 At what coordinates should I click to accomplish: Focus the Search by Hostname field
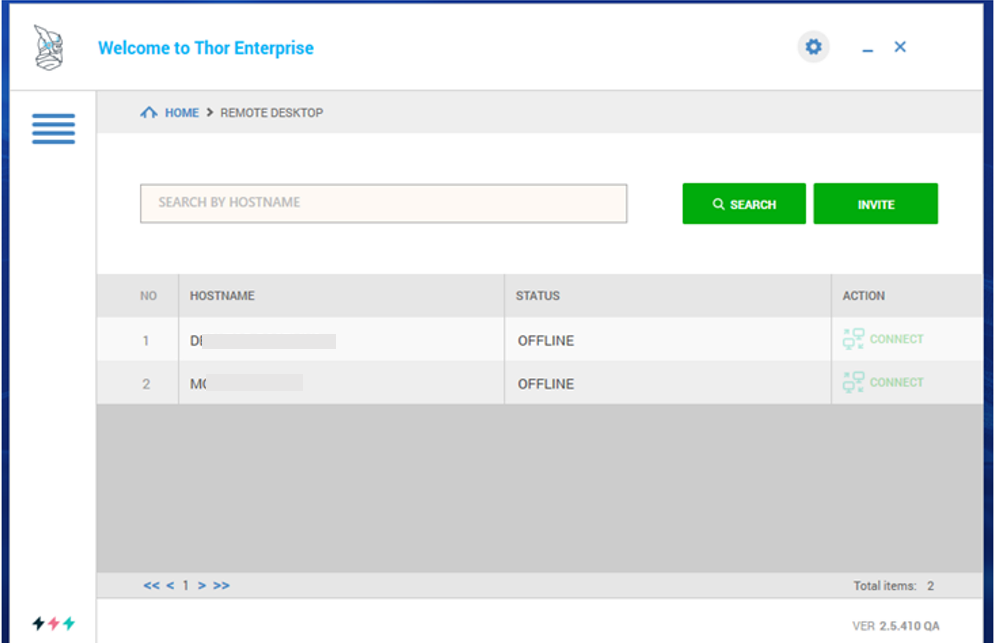[383, 204]
